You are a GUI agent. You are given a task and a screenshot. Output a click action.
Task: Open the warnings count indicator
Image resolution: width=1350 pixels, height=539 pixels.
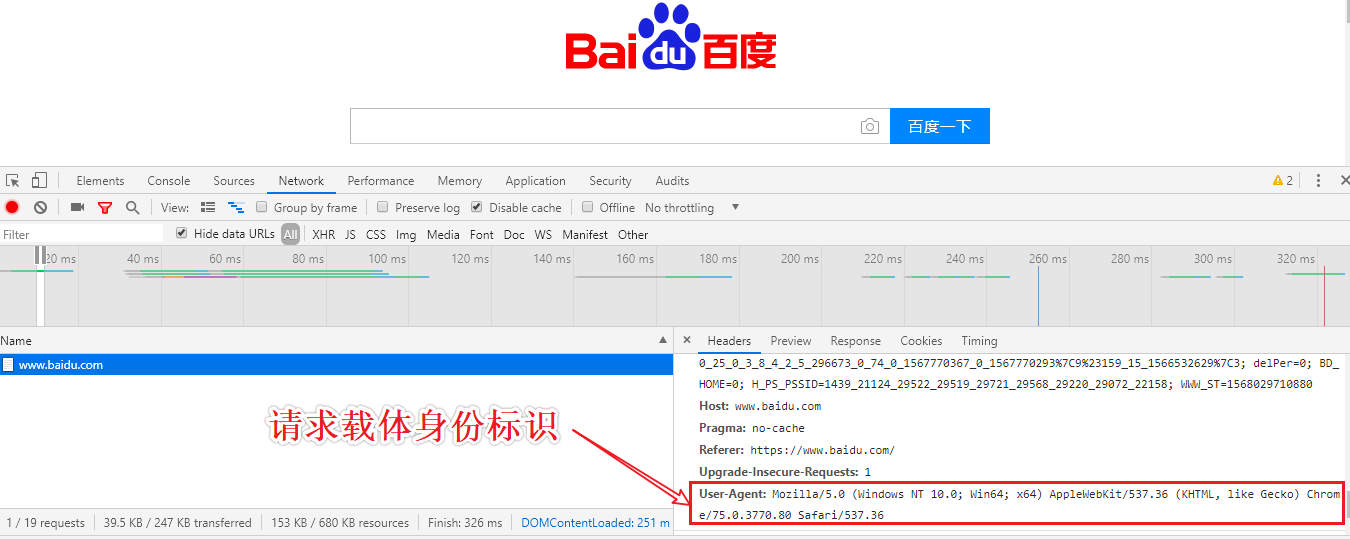pos(1282,181)
